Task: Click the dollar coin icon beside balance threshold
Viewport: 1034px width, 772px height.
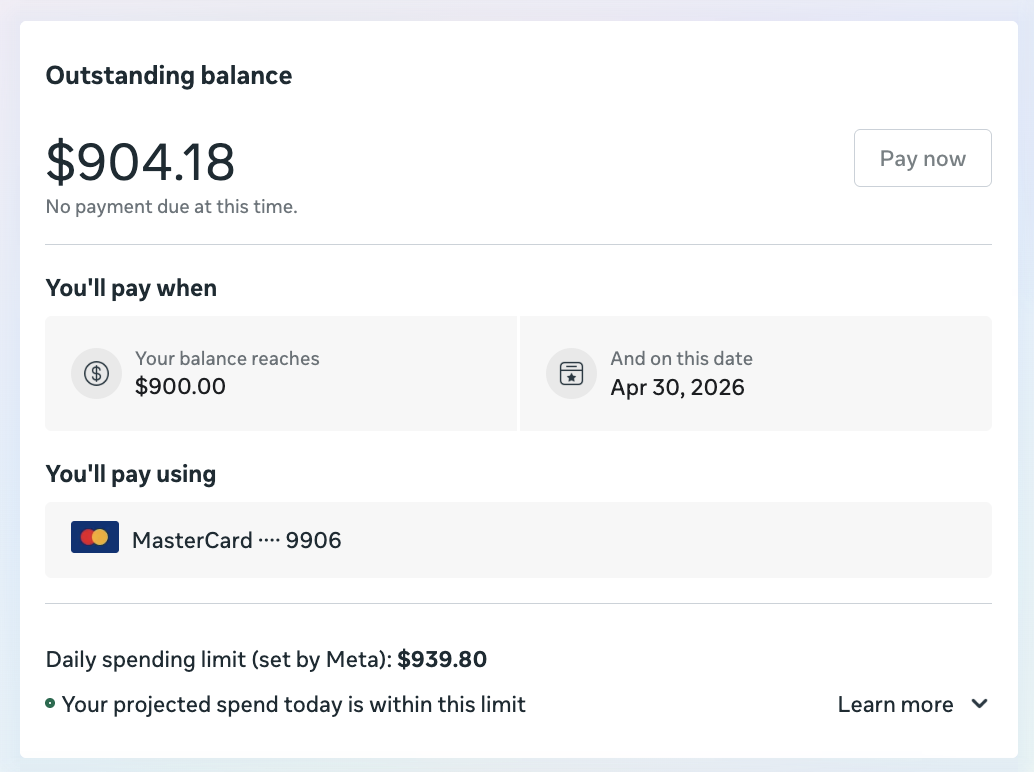Action: 96,373
